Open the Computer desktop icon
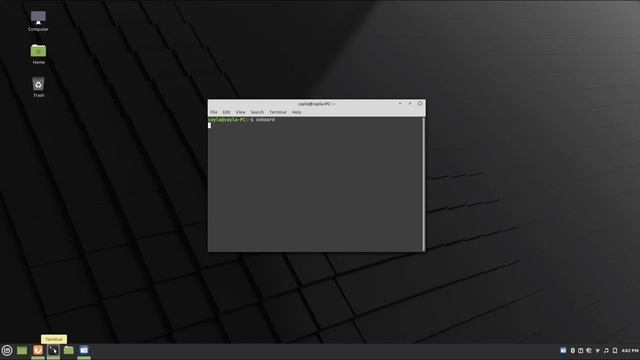This screenshot has height=360, width=640. 38,21
